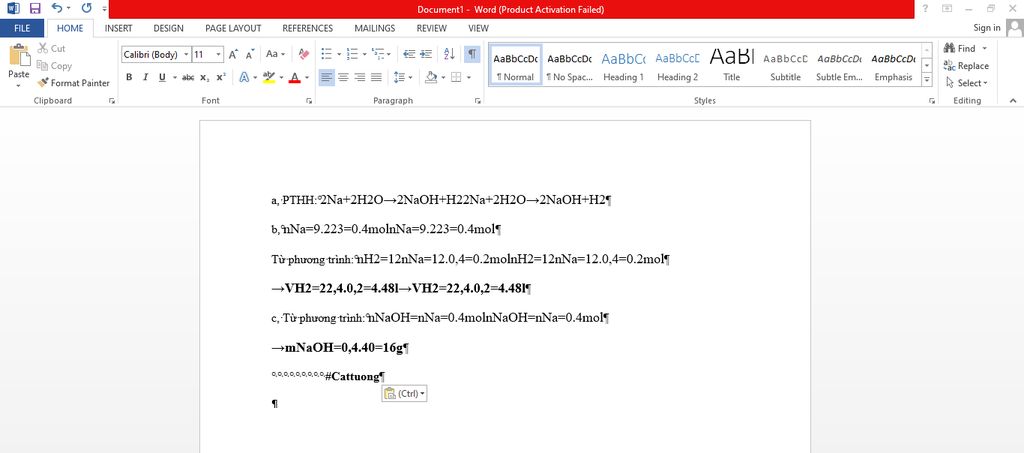The image size is (1024, 453).
Task: Switch to DESIGN tab
Action: pos(168,28)
